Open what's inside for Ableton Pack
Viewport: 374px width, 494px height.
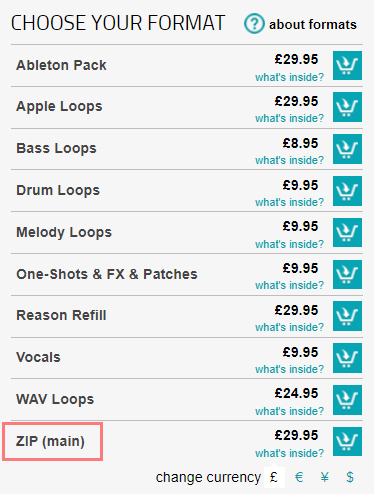[289, 77]
